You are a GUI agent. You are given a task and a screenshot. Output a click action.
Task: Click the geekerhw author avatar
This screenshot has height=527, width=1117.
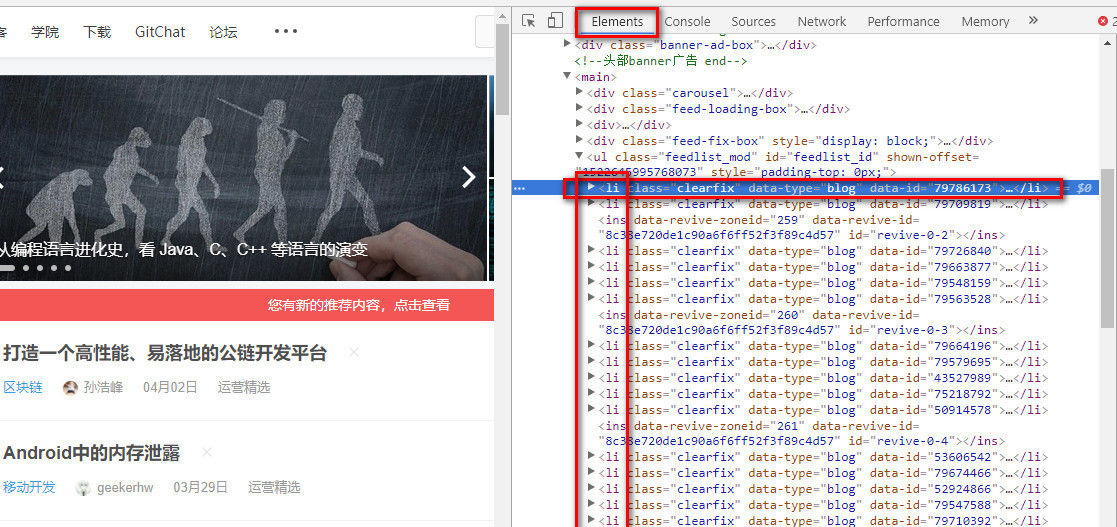point(83,488)
